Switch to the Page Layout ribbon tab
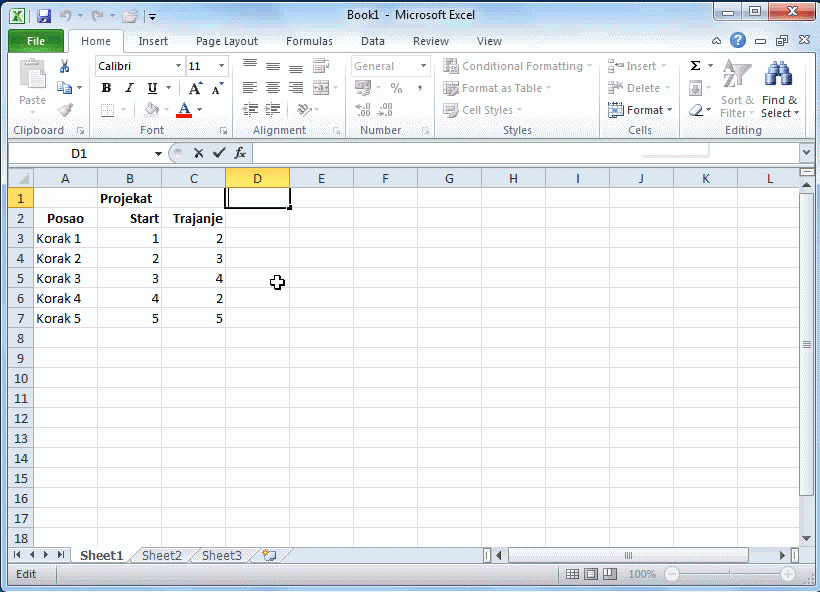The image size is (820, 592). (226, 41)
